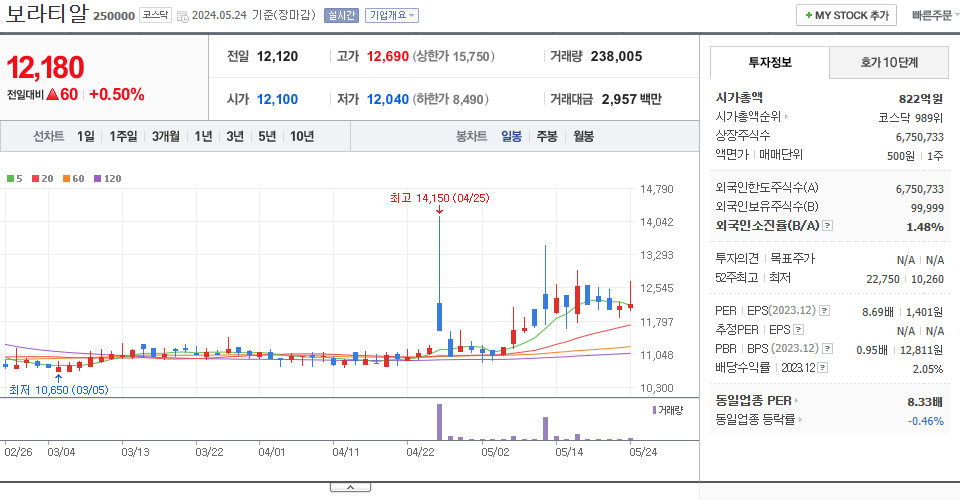This screenshot has width=960, height=500.
Task: Click the 보라티알 stock name
Action: 47,13
